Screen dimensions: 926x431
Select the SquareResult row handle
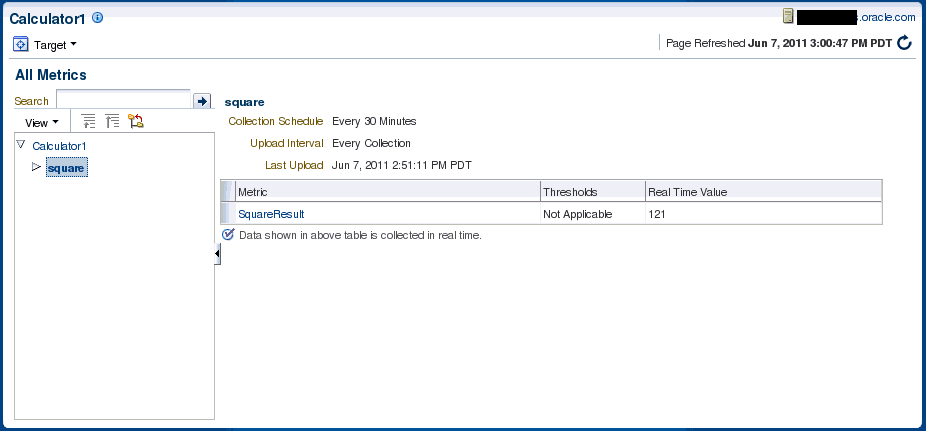tap(227, 214)
